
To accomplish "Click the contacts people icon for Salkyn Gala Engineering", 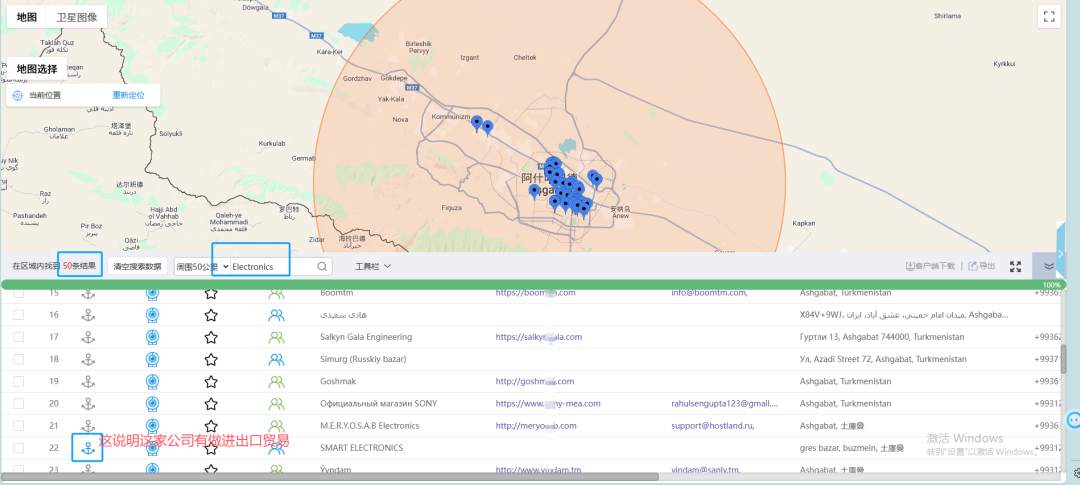I will coord(276,338).
